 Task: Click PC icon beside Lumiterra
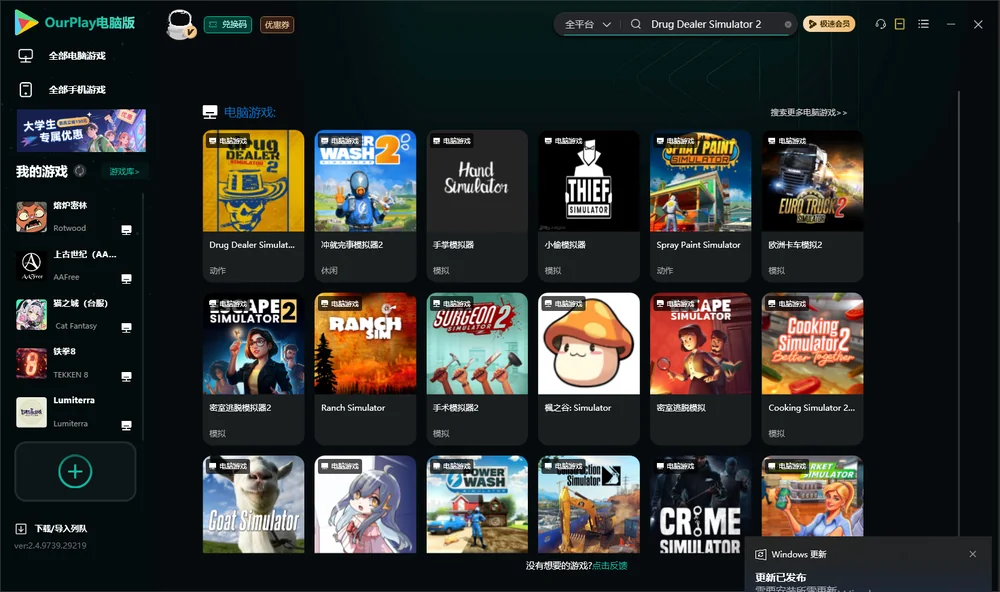[126, 426]
